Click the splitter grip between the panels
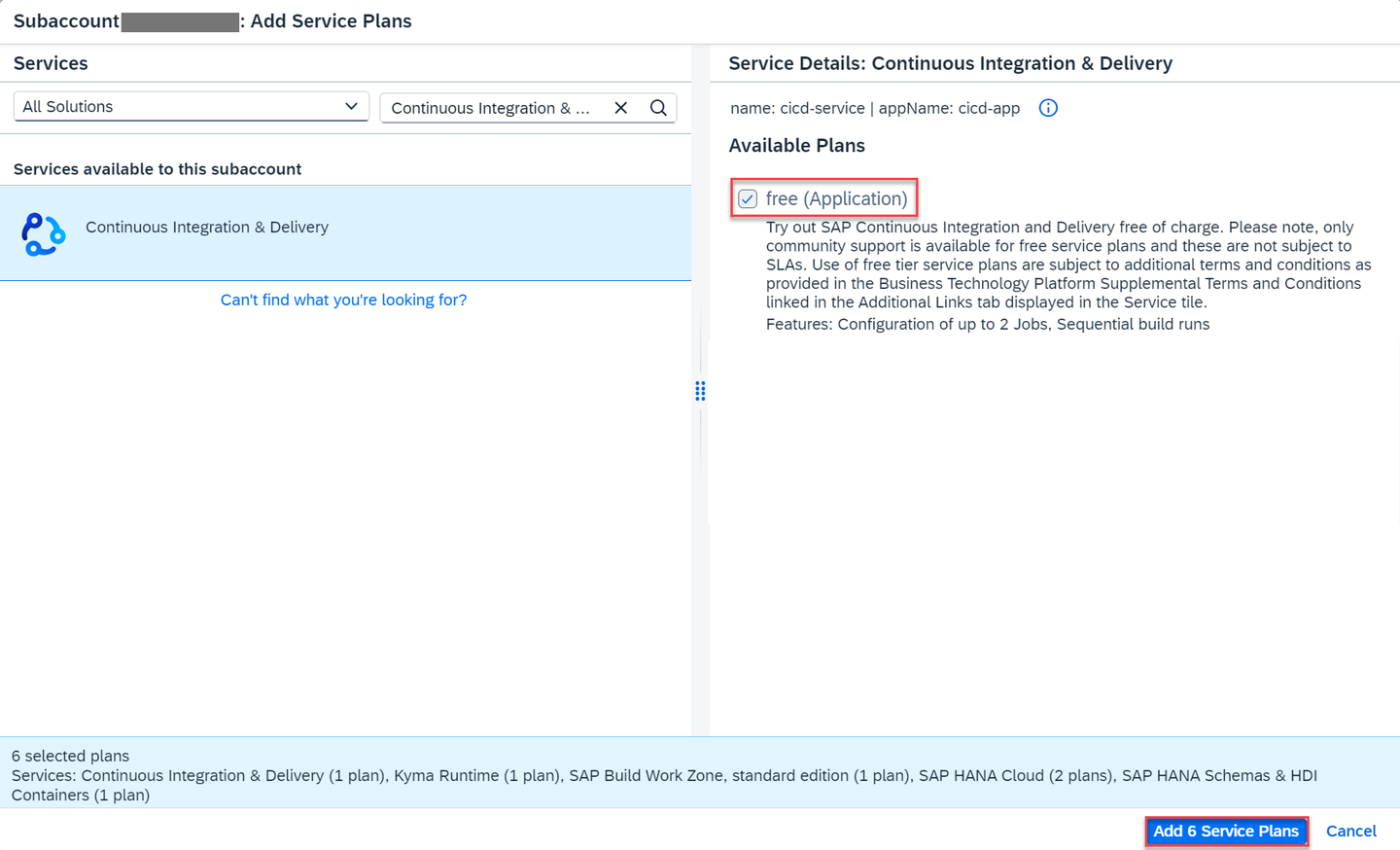This screenshot has width=1400, height=850. 700,391
